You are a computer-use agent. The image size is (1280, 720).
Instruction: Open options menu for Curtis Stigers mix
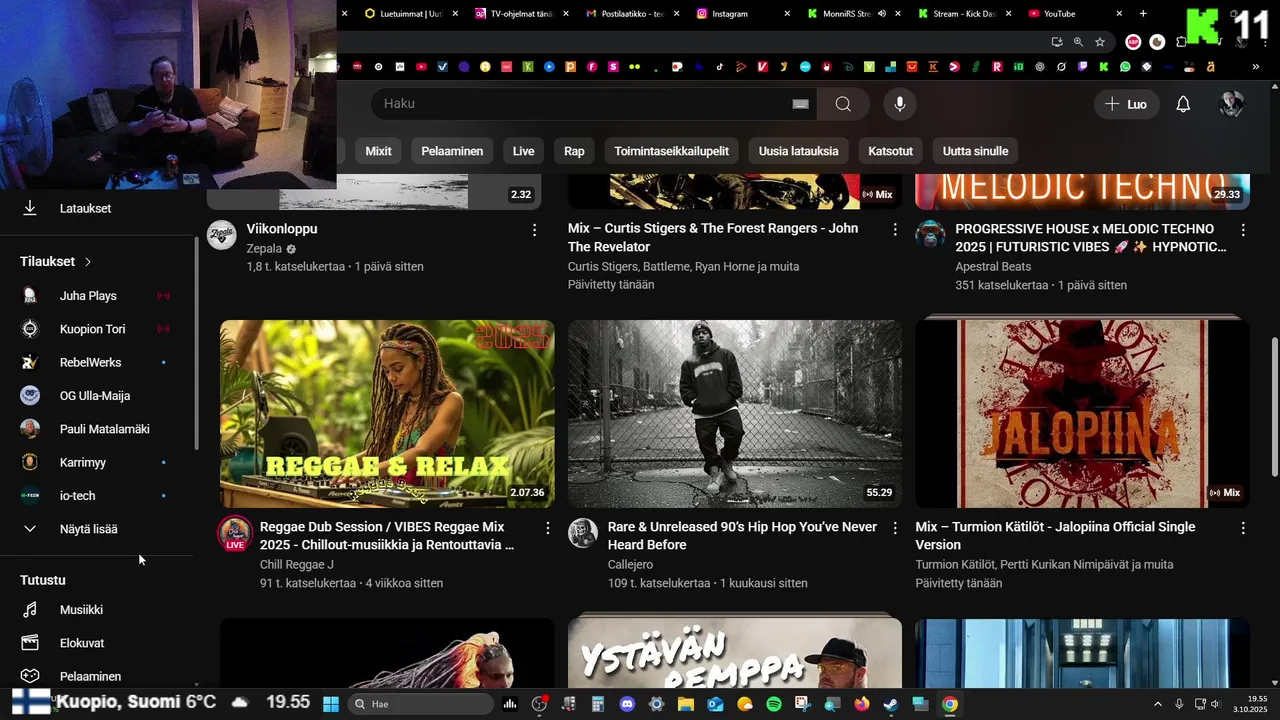(x=895, y=230)
